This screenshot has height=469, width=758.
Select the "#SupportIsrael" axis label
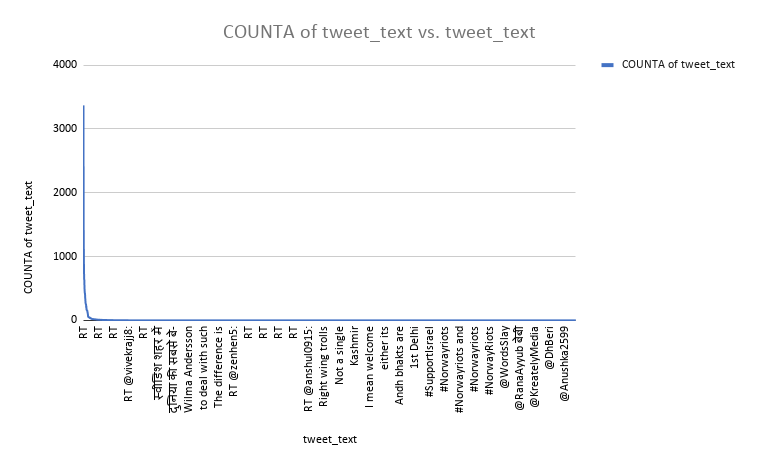pyautogui.click(x=429, y=364)
